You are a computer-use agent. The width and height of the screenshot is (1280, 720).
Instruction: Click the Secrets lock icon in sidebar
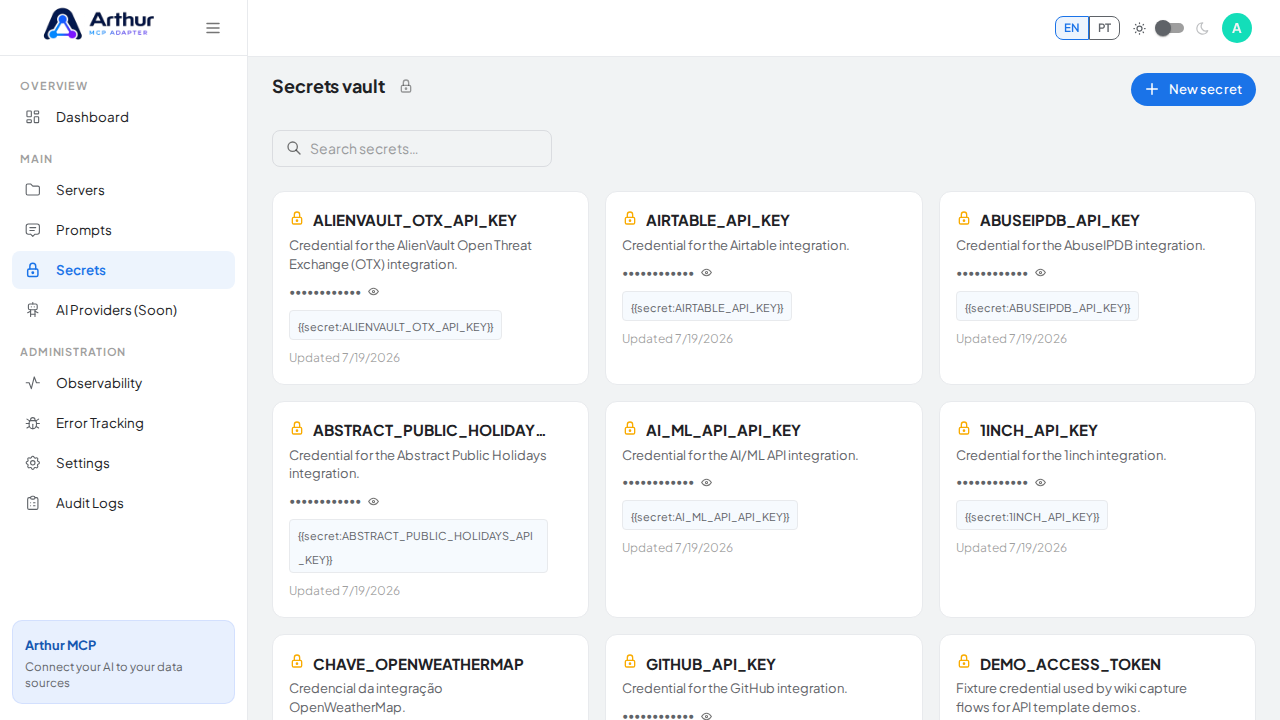point(33,270)
